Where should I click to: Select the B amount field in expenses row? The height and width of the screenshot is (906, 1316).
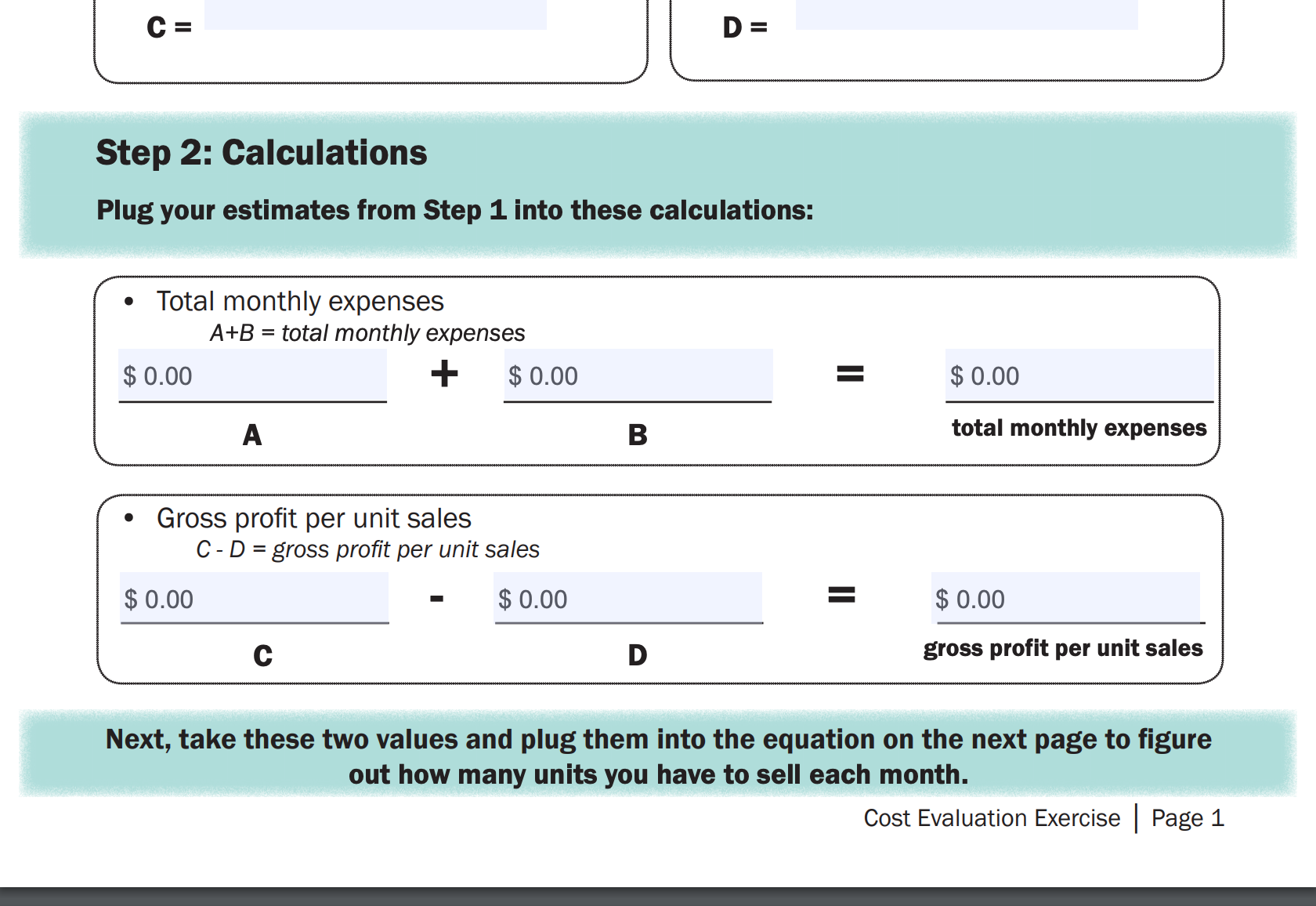(x=638, y=375)
